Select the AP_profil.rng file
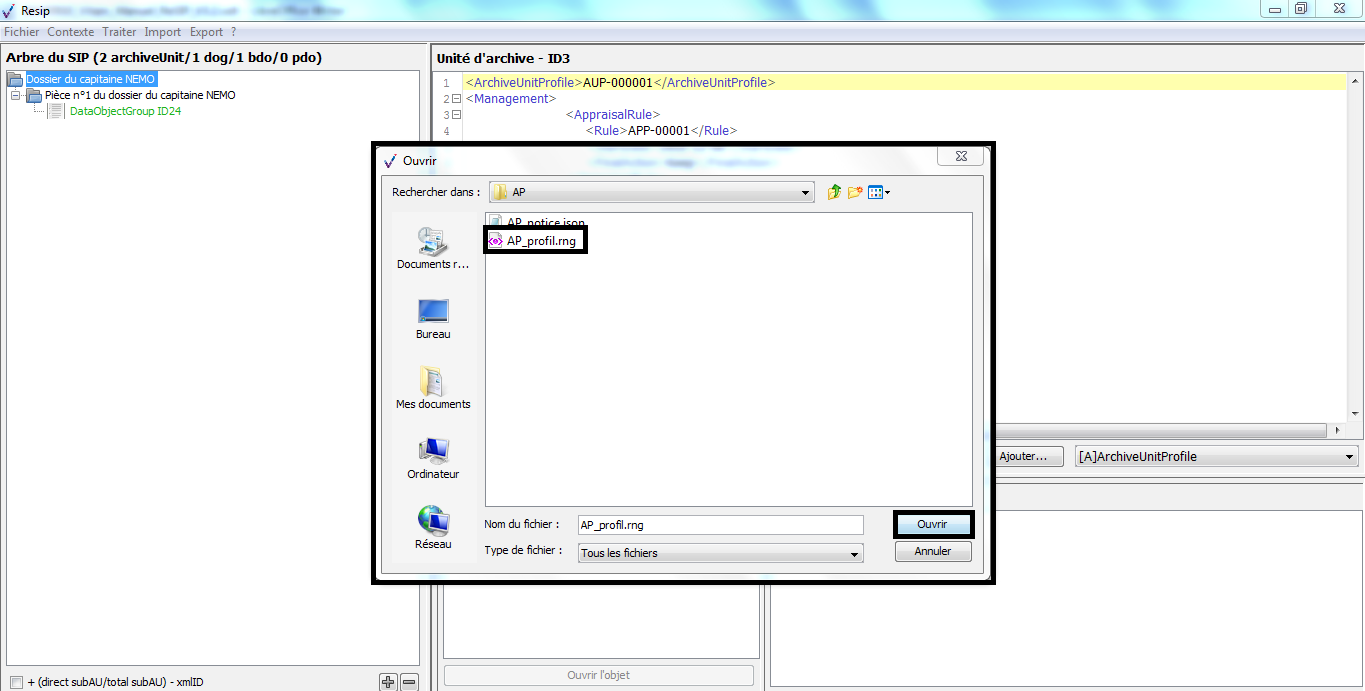Screen dimensions: 1365x691 [540, 240]
